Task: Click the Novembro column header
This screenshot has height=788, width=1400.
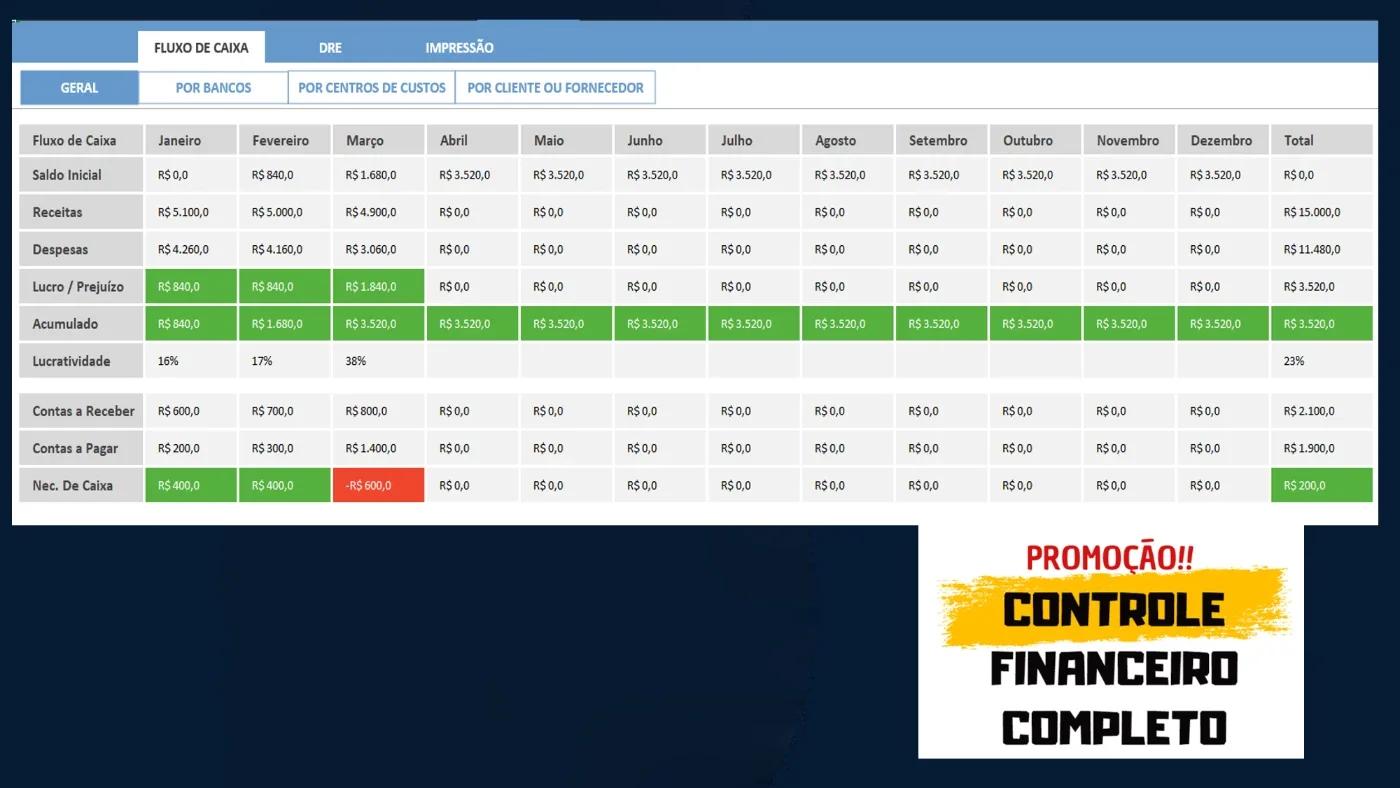Action: pos(1130,140)
